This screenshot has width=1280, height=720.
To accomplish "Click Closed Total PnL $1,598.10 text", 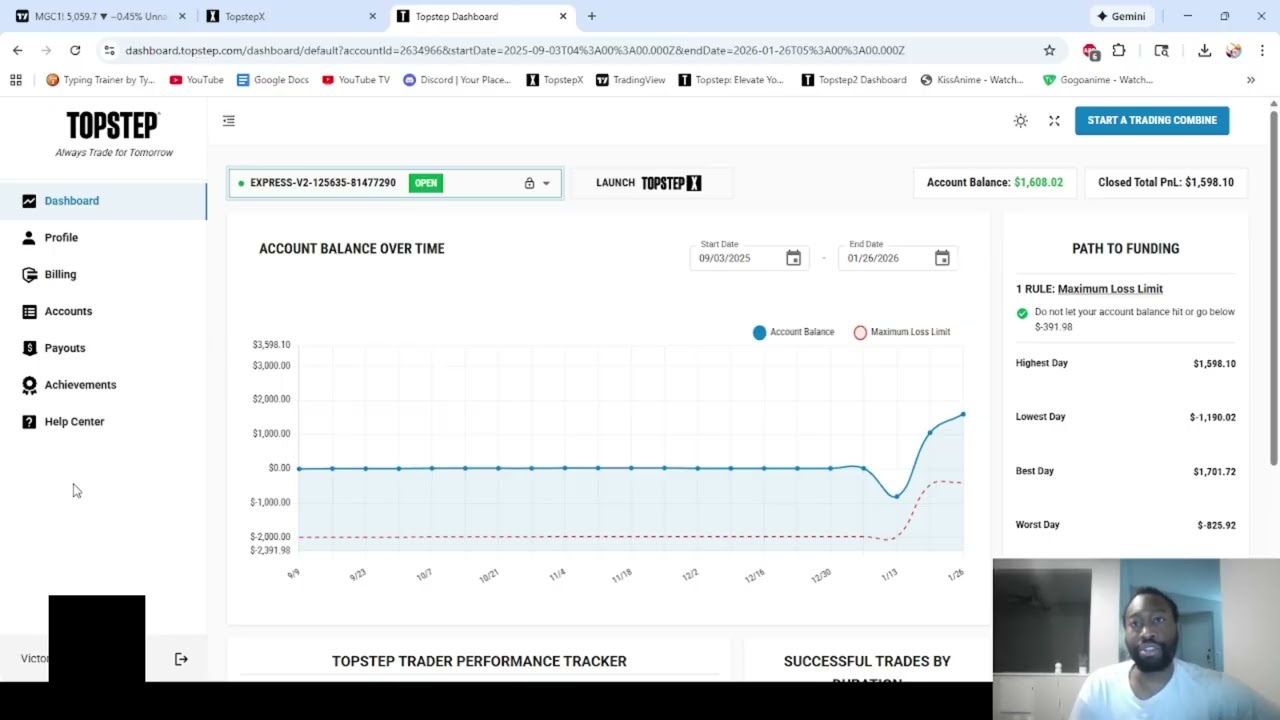I will [1166, 183].
